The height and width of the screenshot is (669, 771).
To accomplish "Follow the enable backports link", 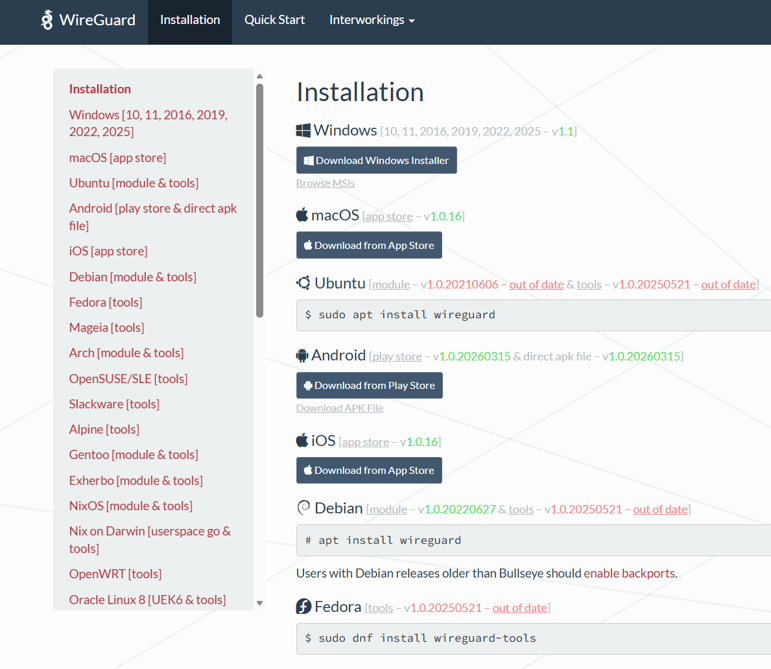I will pos(629,574).
